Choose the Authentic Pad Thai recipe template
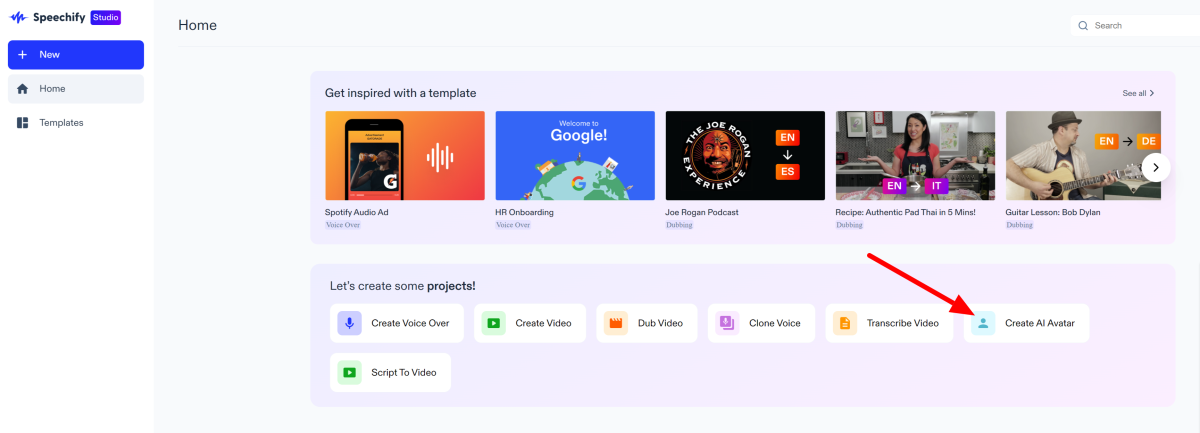The height and width of the screenshot is (433, 1200). 915,155
